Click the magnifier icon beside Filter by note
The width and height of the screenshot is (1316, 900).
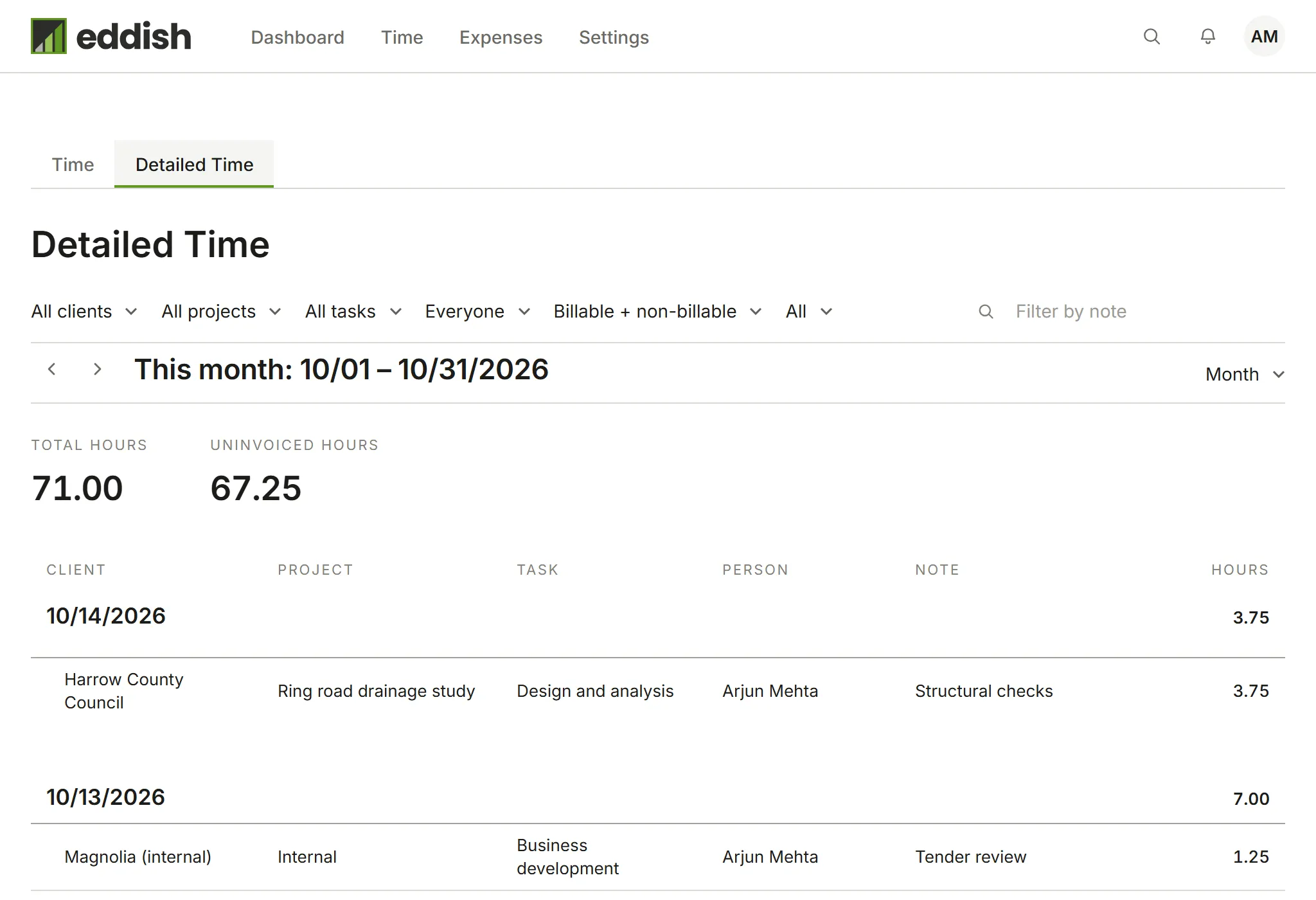[x=986, y=312]
